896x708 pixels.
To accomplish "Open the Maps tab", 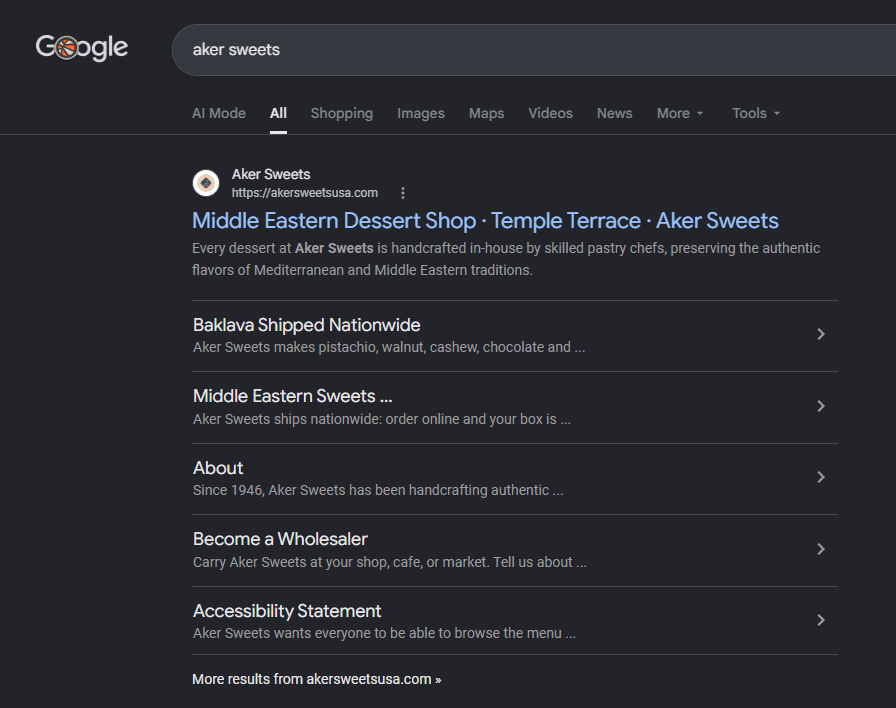I will pyautogui.click(x=486, y=113).
